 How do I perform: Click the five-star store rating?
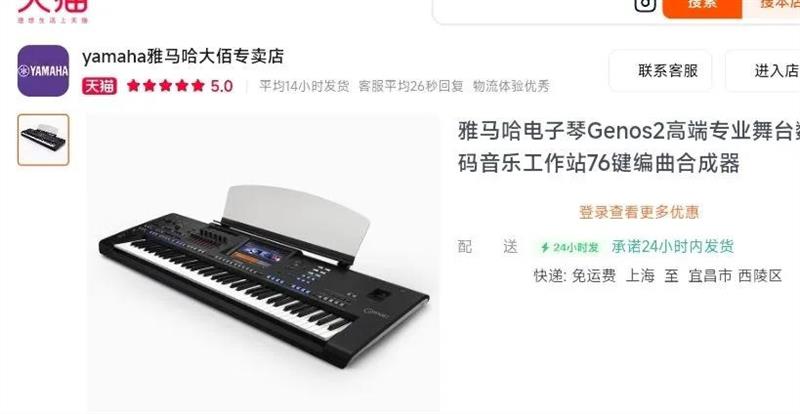coord(165,86)
